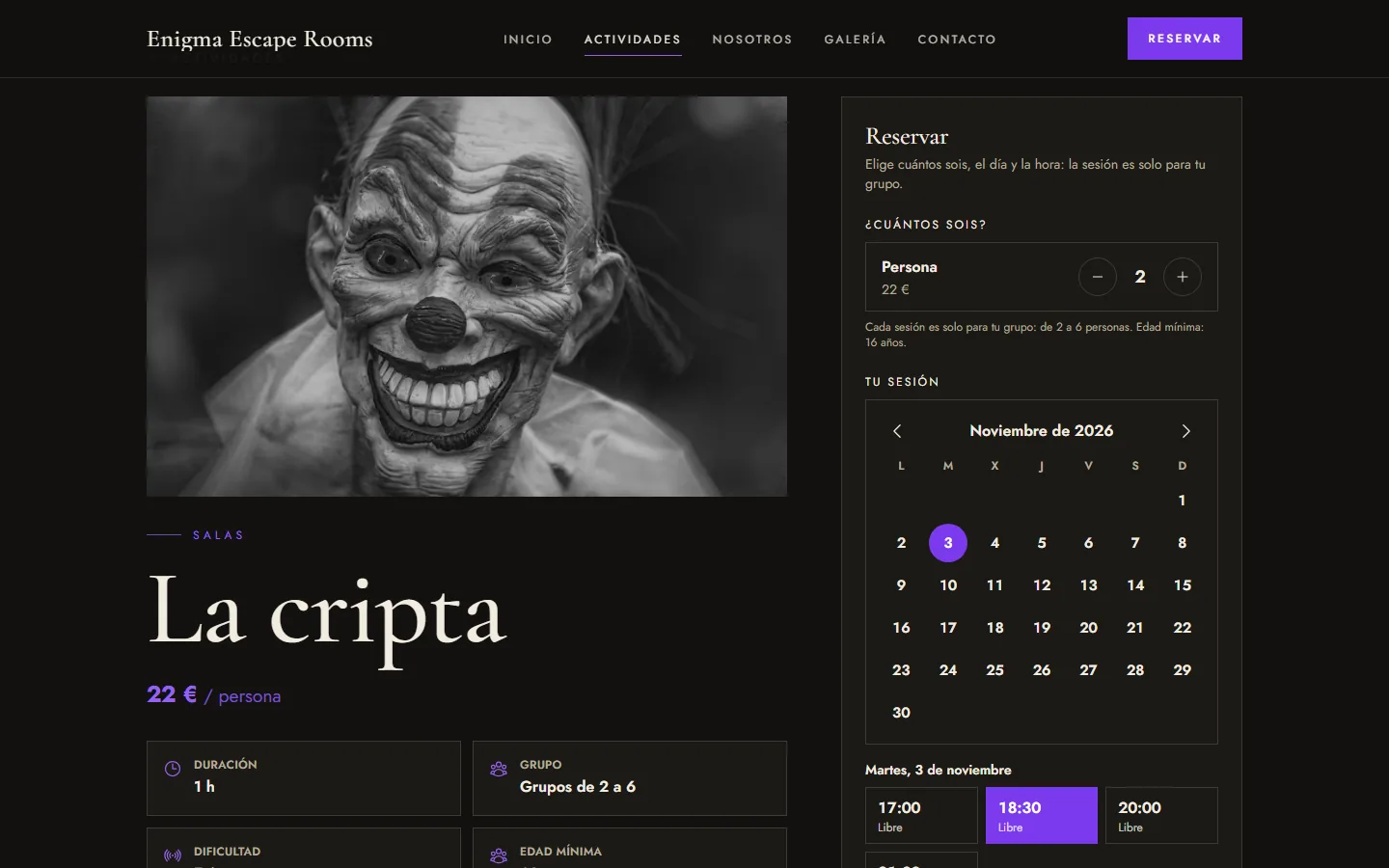Click the Grupos de 2 a 6 text
The height and width of the screenshot is (868, 1389).
point(578,787)
